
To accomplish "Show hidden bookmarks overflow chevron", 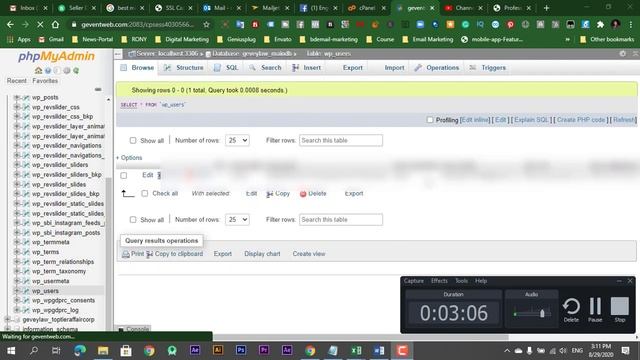I will 567,40.
